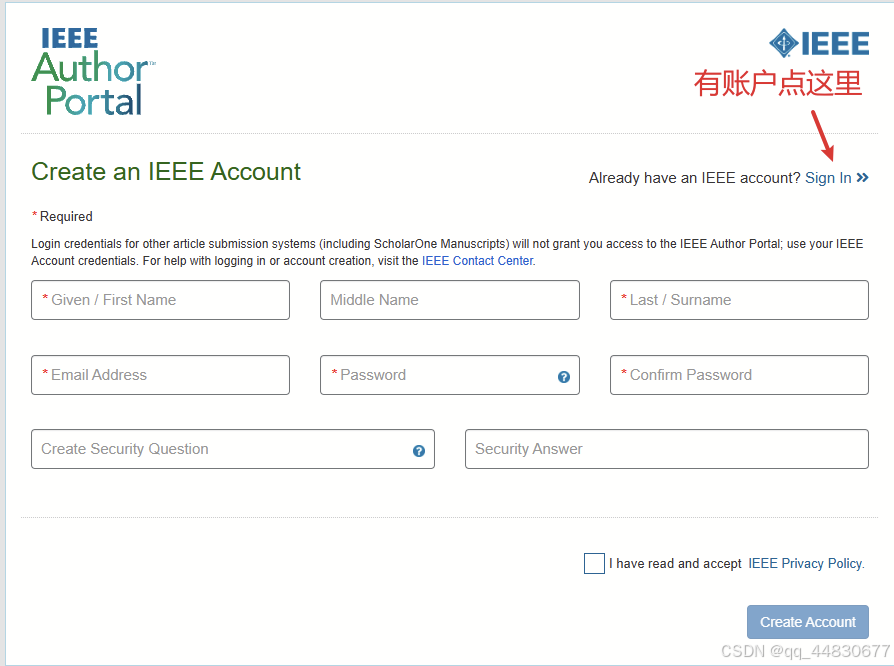Click the Sign In link
The height and width of the screenshot is (666, 894).
click(828, 178)
